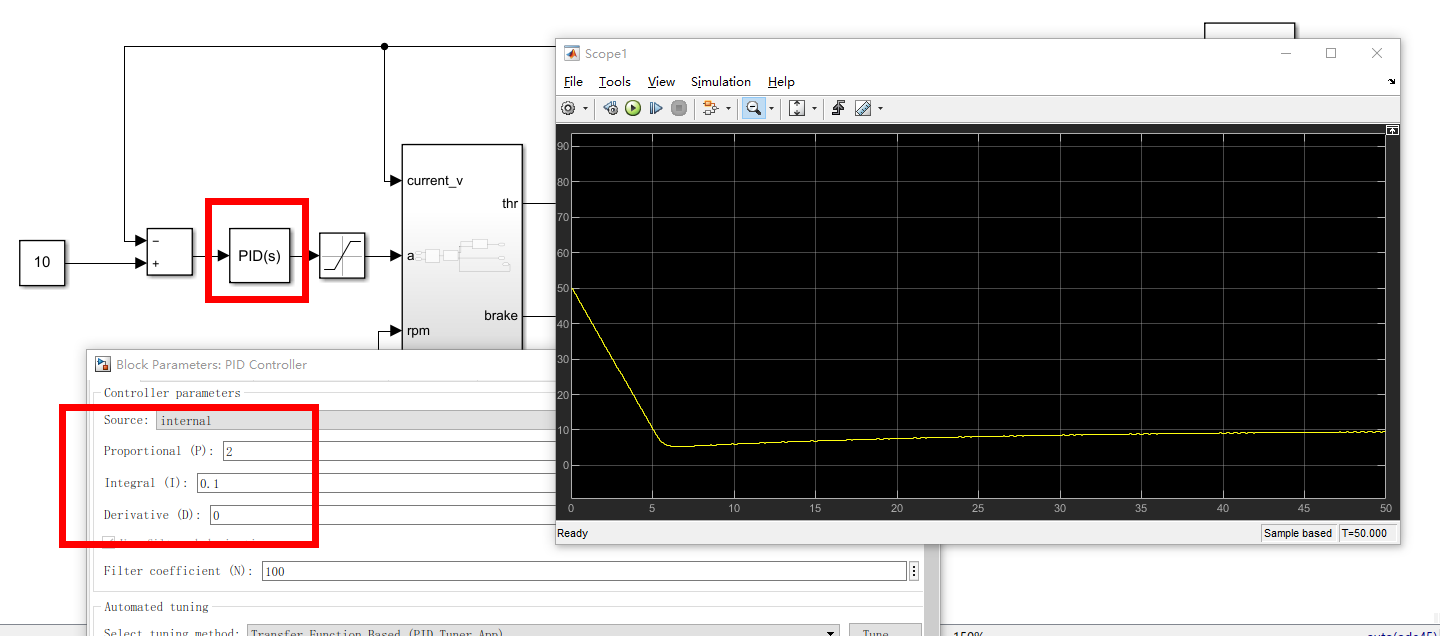Click the Proportional (P) value field
Viewport: 1440px width, 636px height.
pos(388,451)
